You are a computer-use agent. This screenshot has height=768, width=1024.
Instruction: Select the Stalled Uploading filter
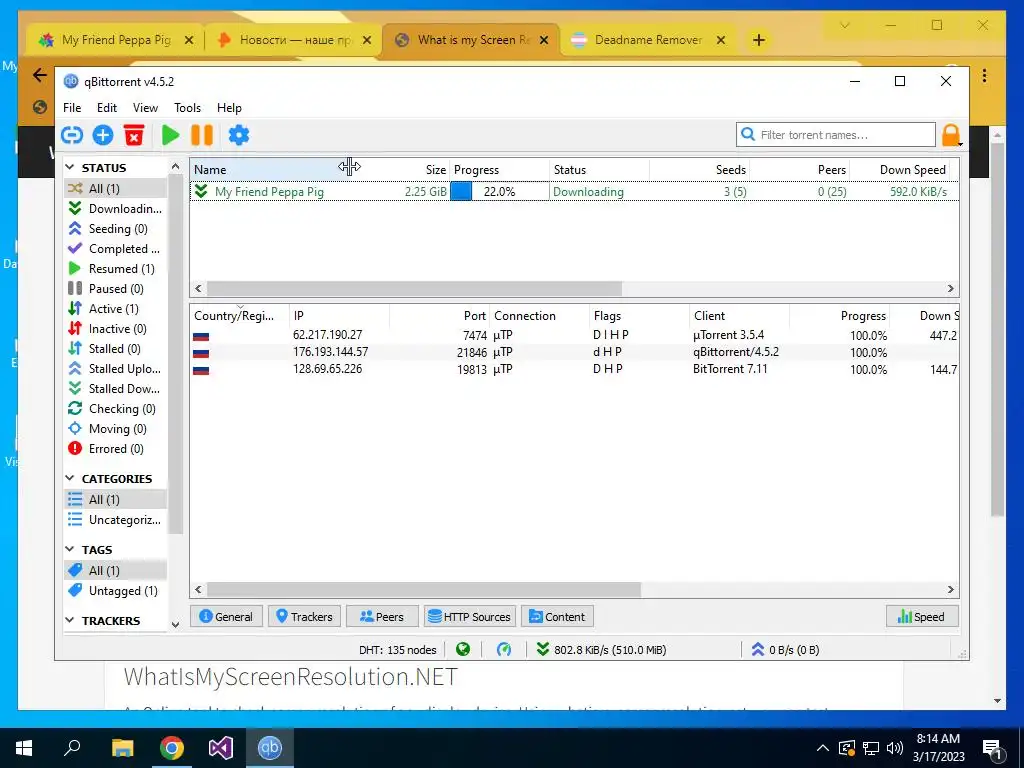[116, 368]
